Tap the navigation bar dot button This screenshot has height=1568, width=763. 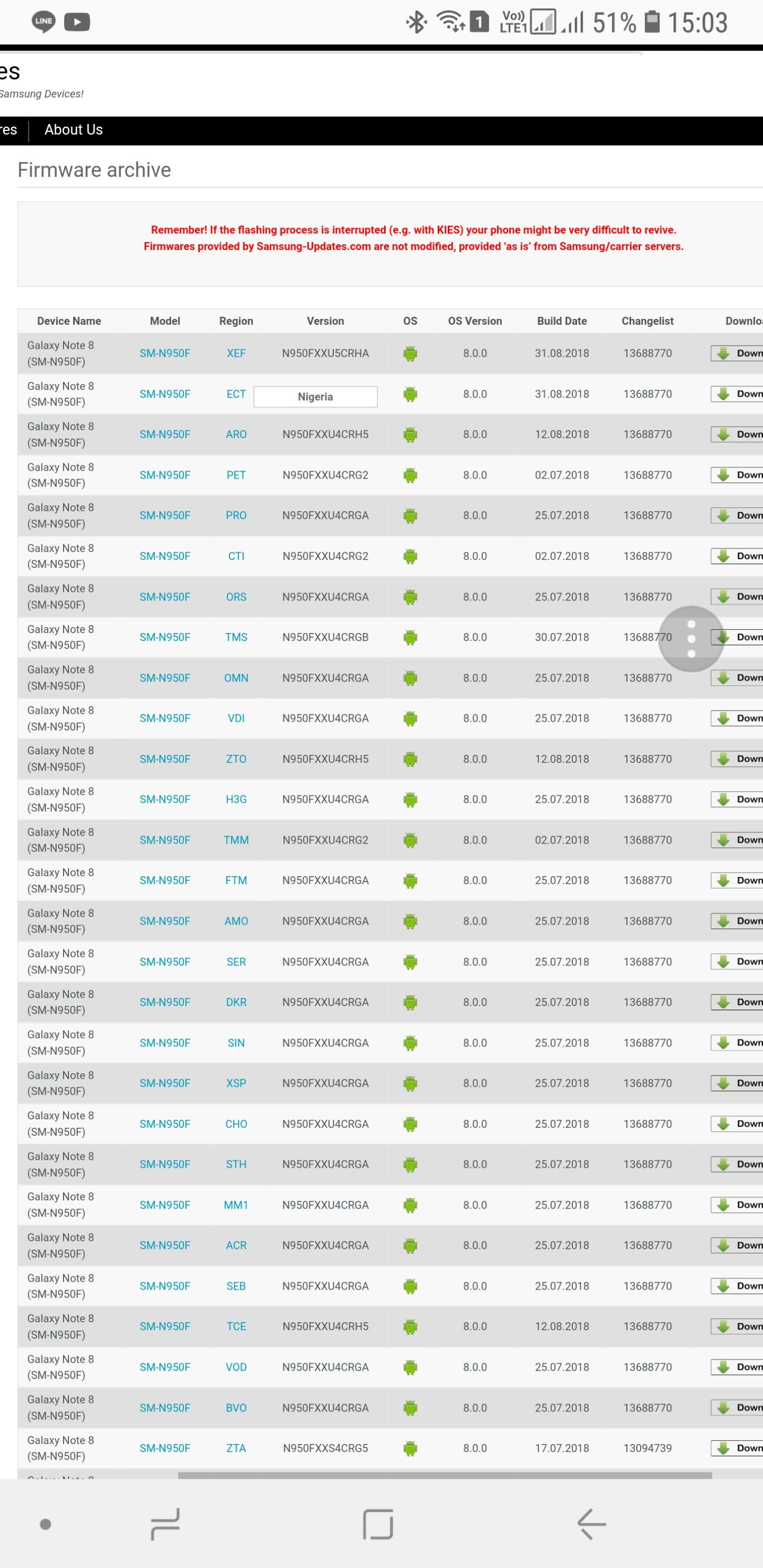pyautogui.click(x=45, y=1524)
